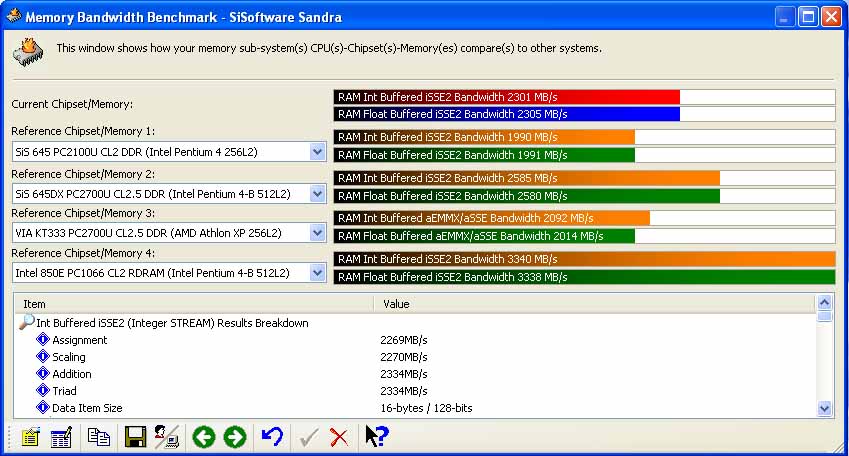Click the 2334MB/s Addition value
Screen dimensions: 849x456
pos(403,374)
